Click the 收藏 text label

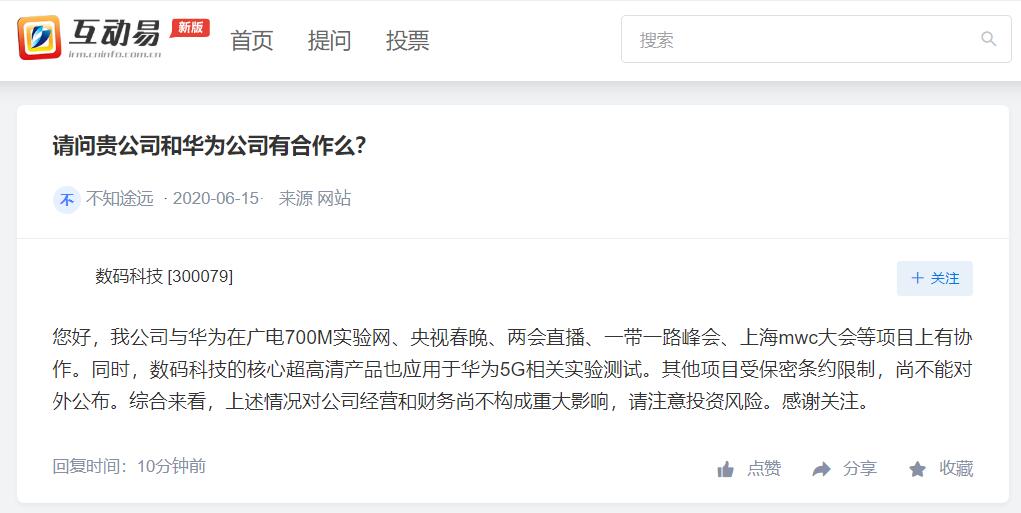click(x=956, y=469)
